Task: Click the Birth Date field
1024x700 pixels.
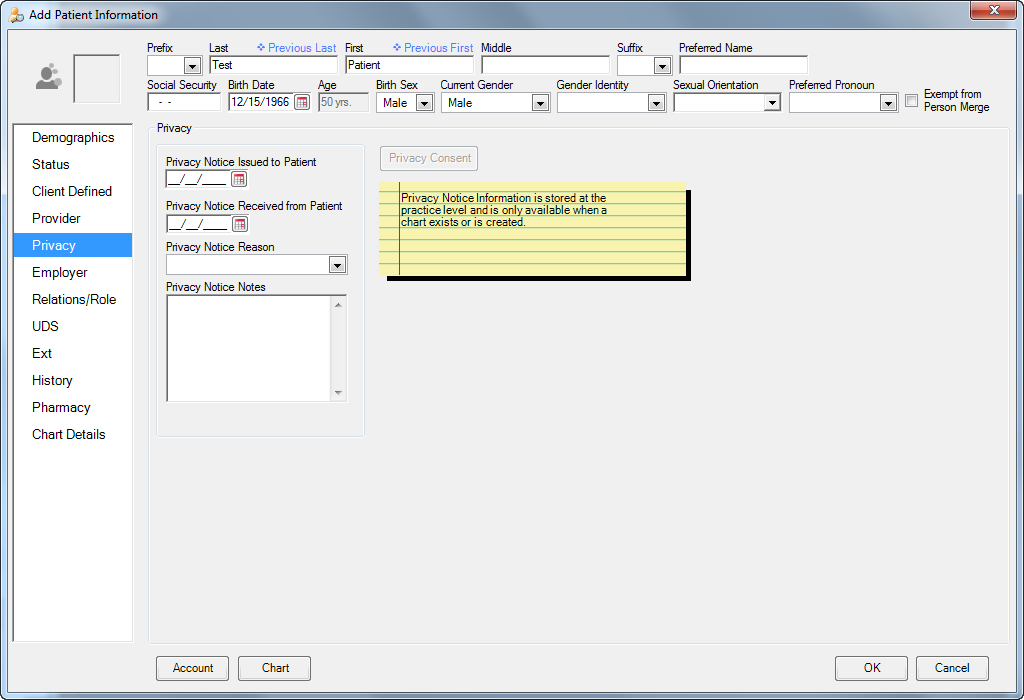Action: [x=261, y=103]
